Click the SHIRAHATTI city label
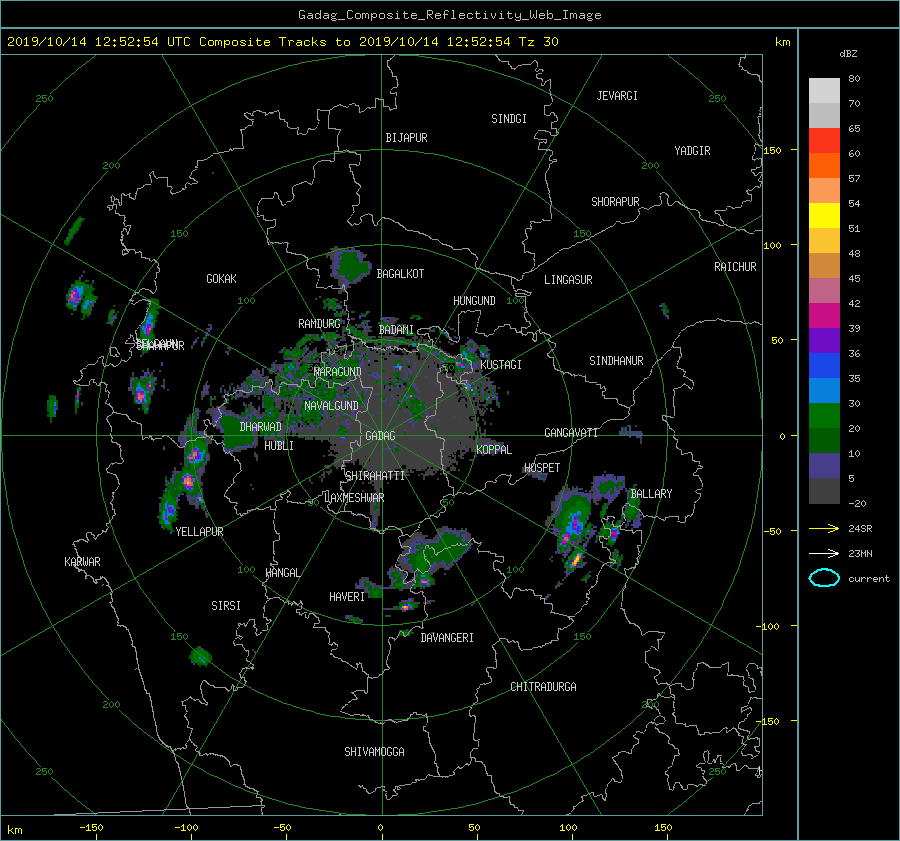This screenshot has width=900, height=841. coord(375,476)
